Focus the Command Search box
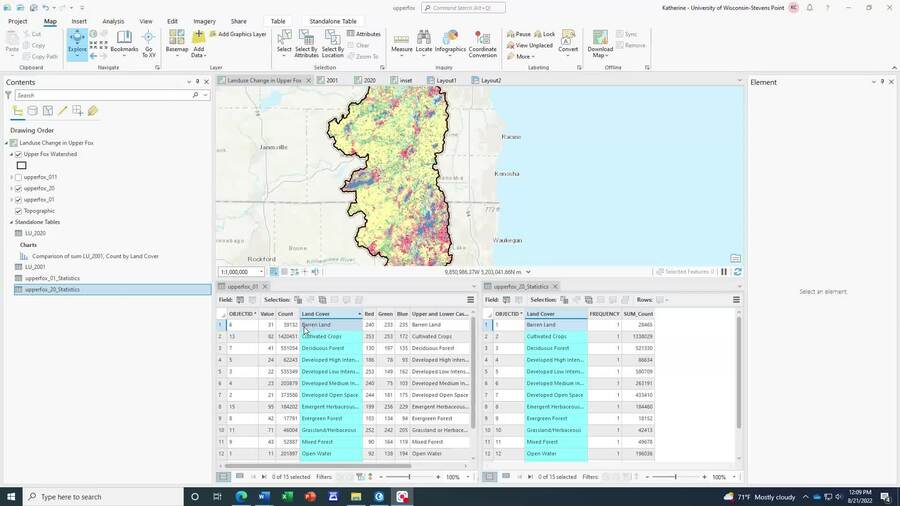The image size is (900, 506). point(463,8)
